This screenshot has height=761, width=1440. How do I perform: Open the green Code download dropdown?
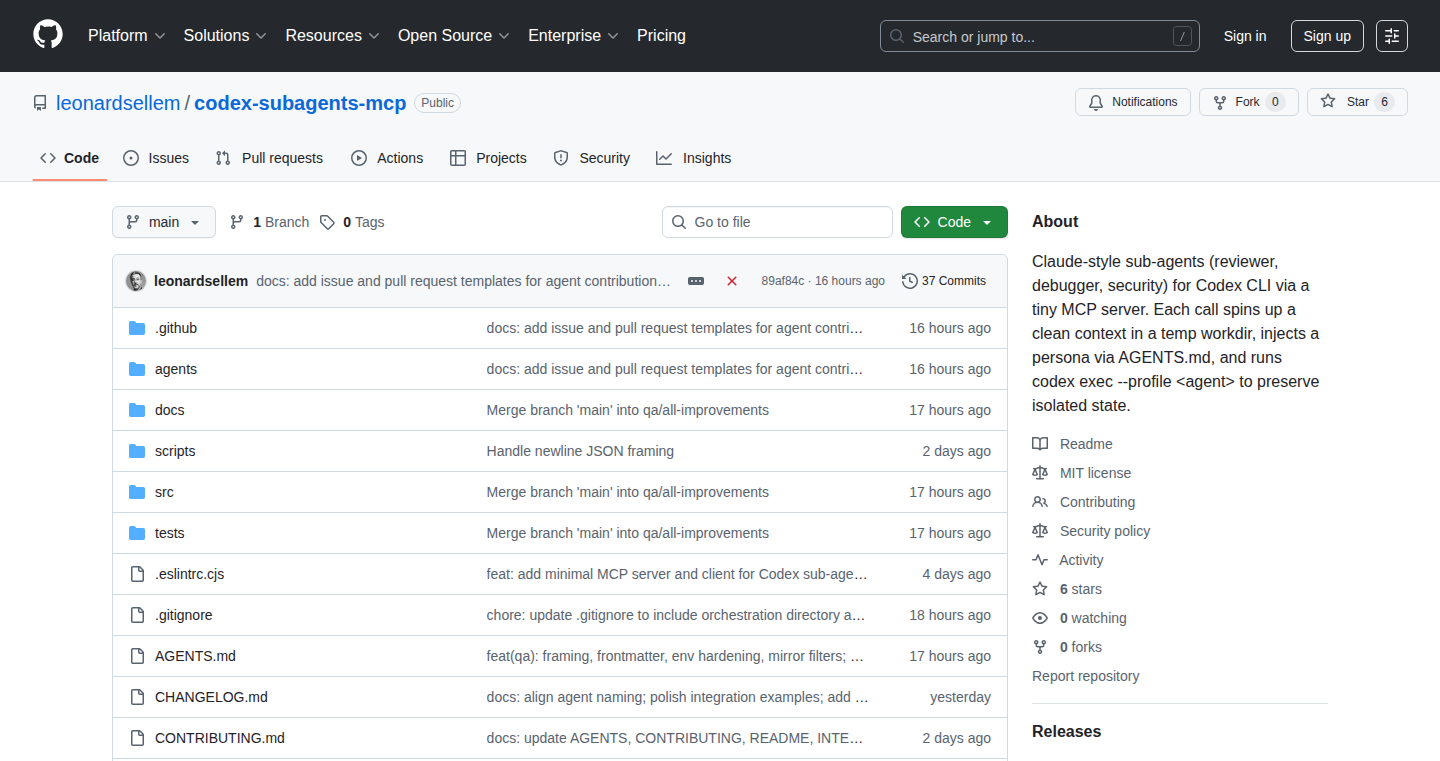954,222
